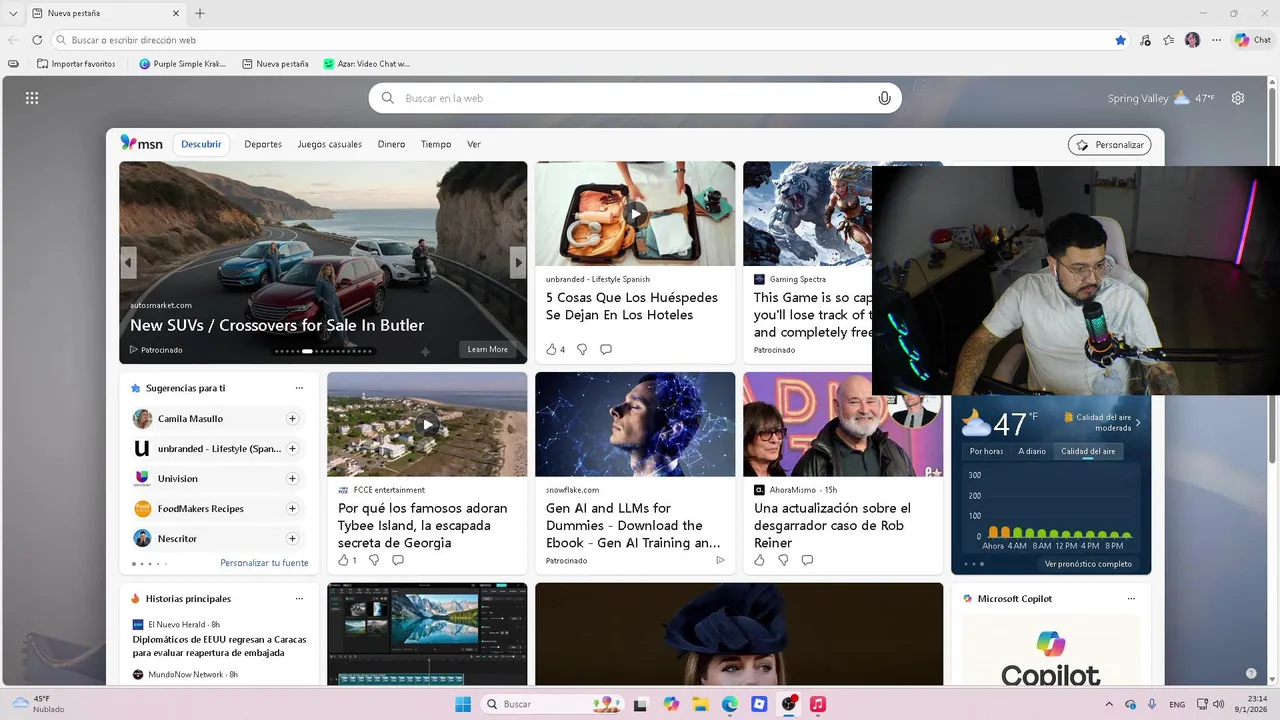
Task: Go to previous slide in SUV carousel
Action: pos(128,263)
